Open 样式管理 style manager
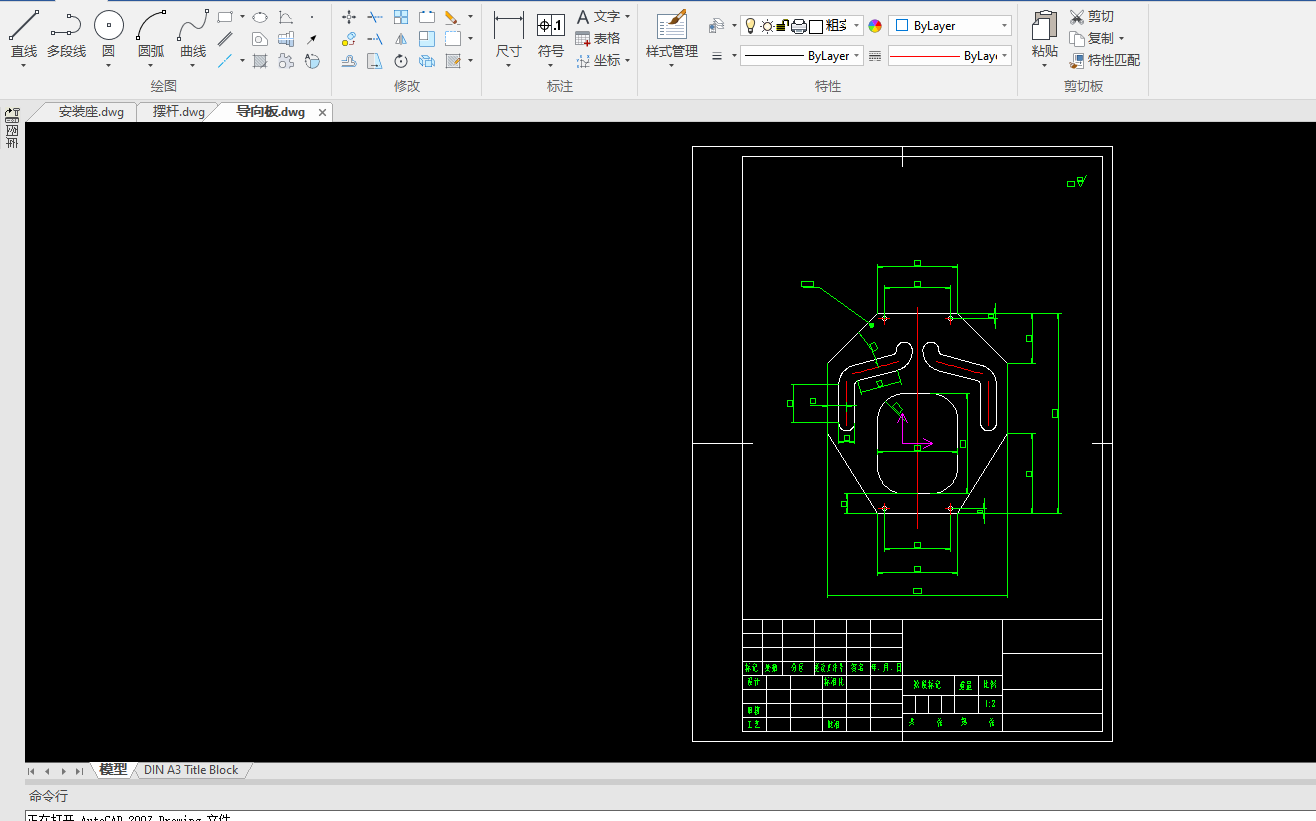Viewport: 1316px width, 821px height. pyautogui.click(x=671, y=26)
